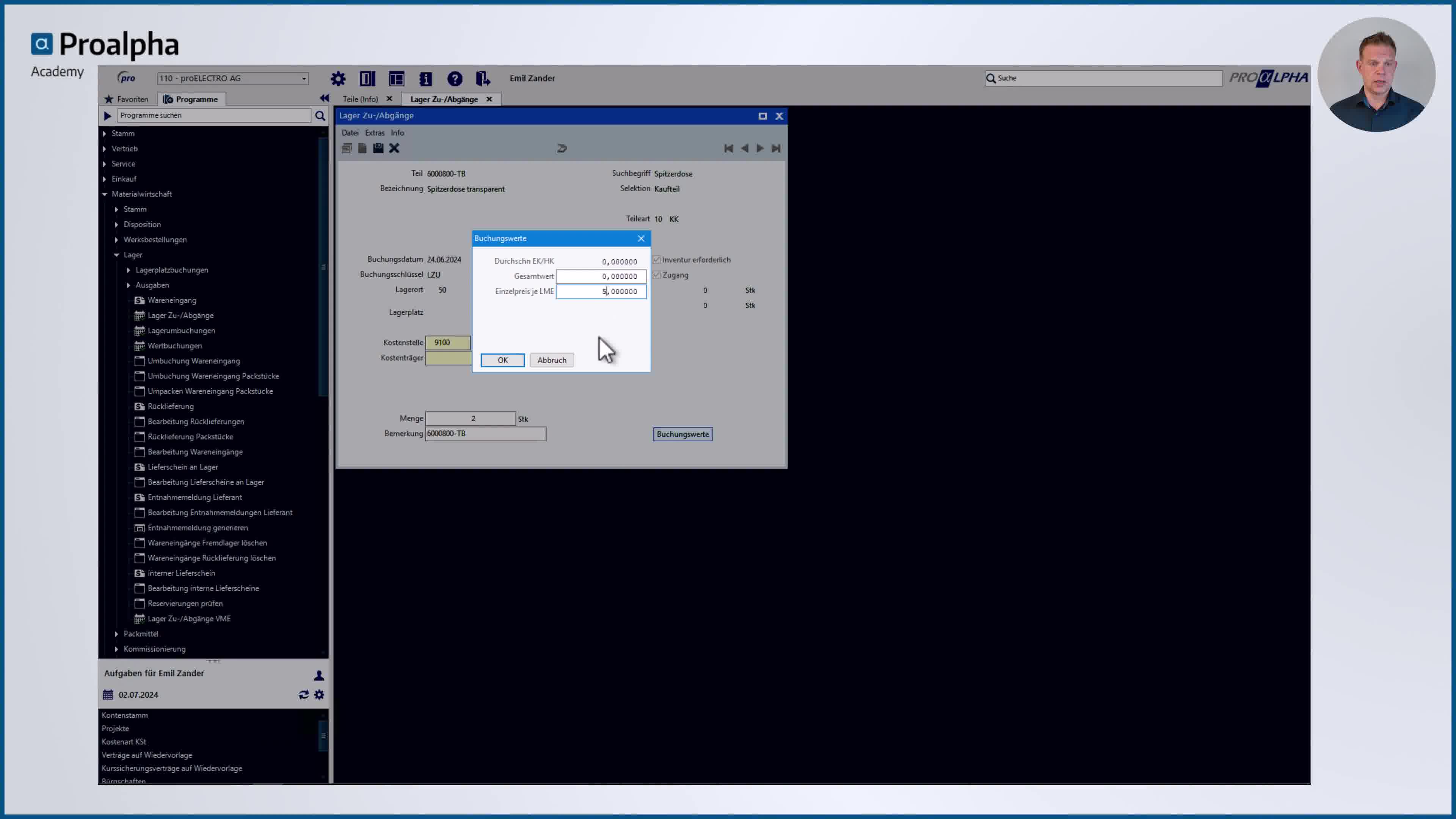Confirm Buchungswerte dialog with OK
1456x819 pixels.
click(502, 360)
